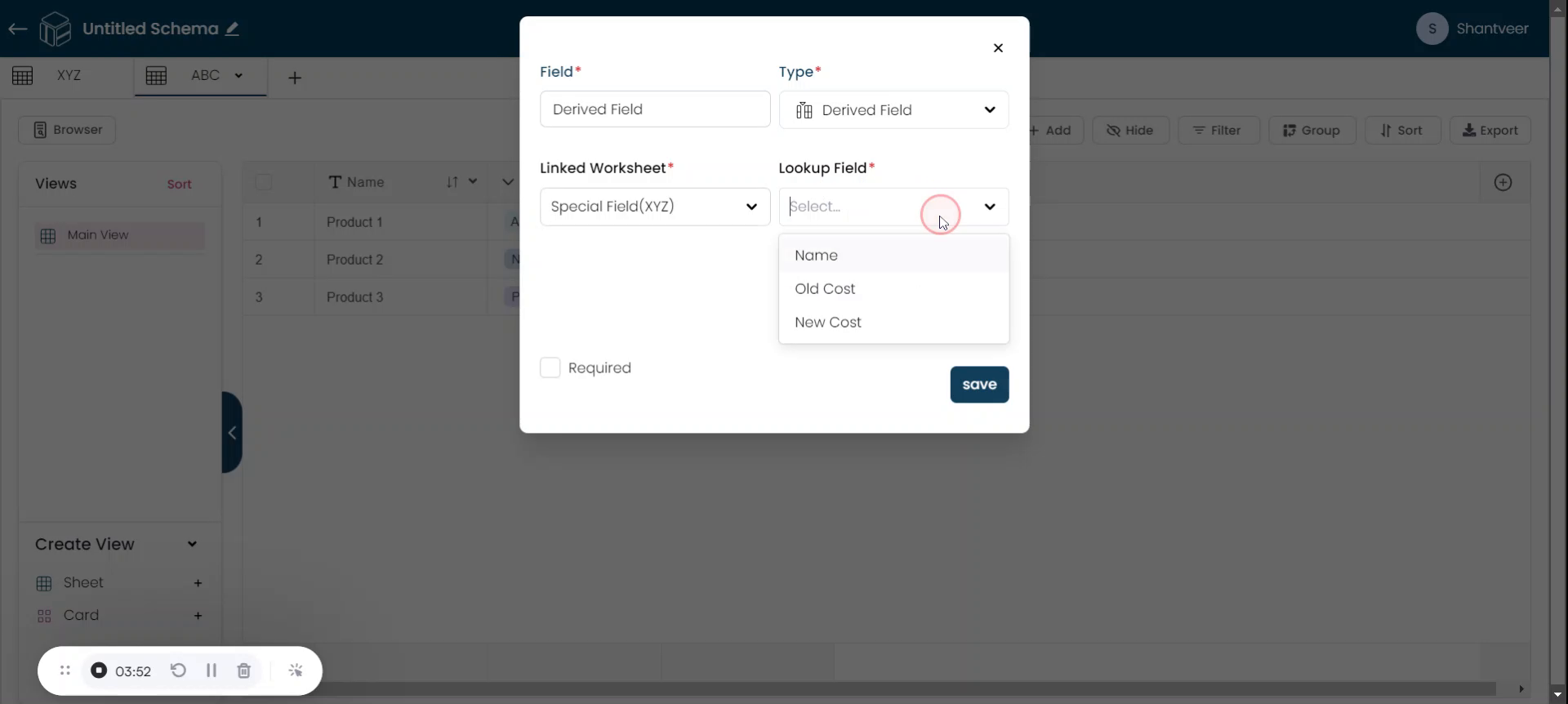Pause the screen recording

click(x=212, y=671)
